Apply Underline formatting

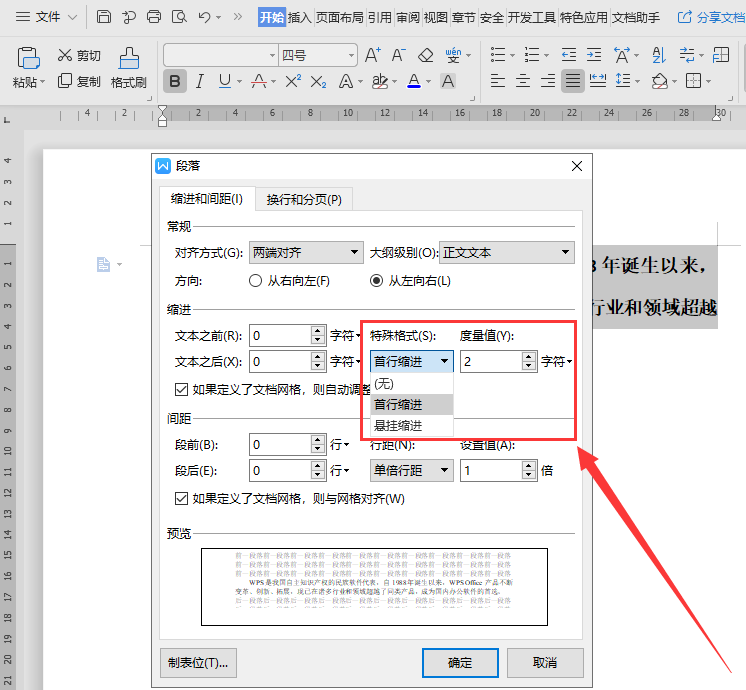pos(225,81)
